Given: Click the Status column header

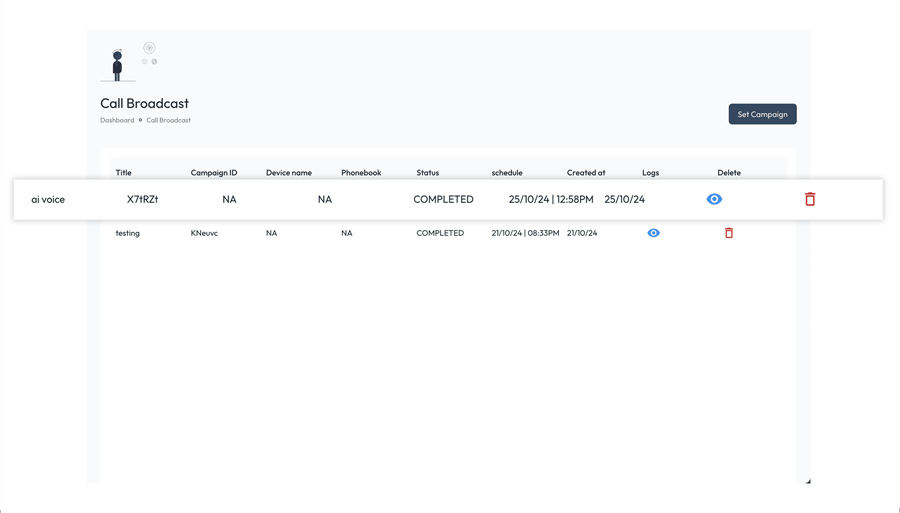Looking at the screenshot, I should coord(427,173).
